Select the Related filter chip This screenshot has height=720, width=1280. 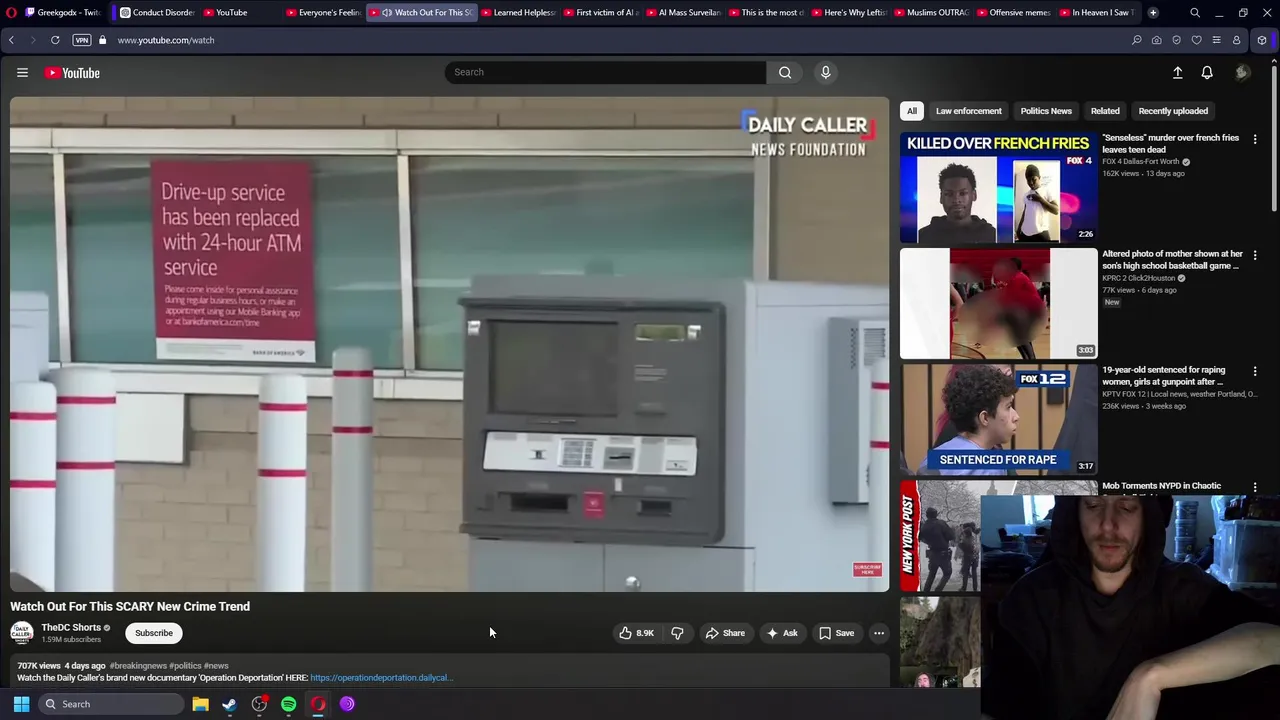pyautogui.click(x=1105, y=111)
